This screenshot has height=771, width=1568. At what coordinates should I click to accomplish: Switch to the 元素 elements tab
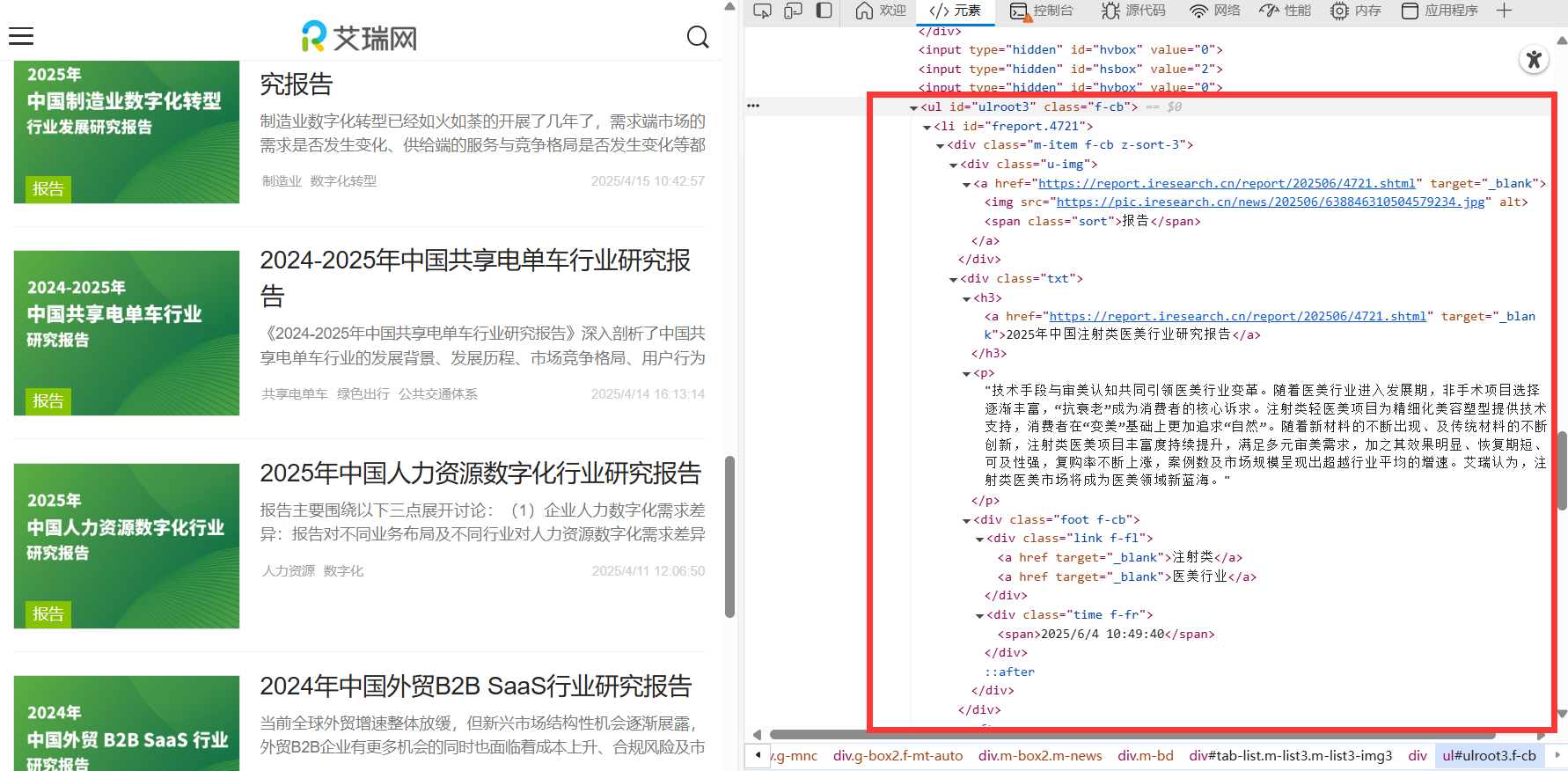[955, 11]
